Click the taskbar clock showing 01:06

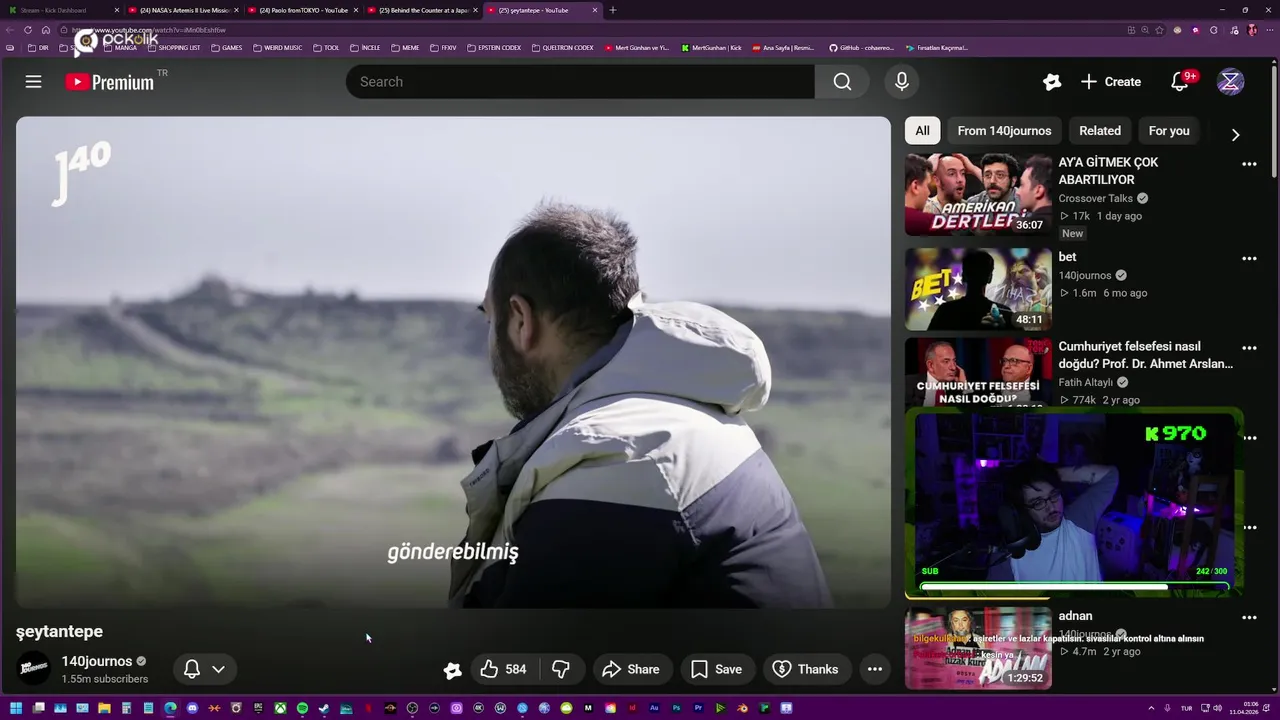pyautogui.click(x=1245, y=709)
